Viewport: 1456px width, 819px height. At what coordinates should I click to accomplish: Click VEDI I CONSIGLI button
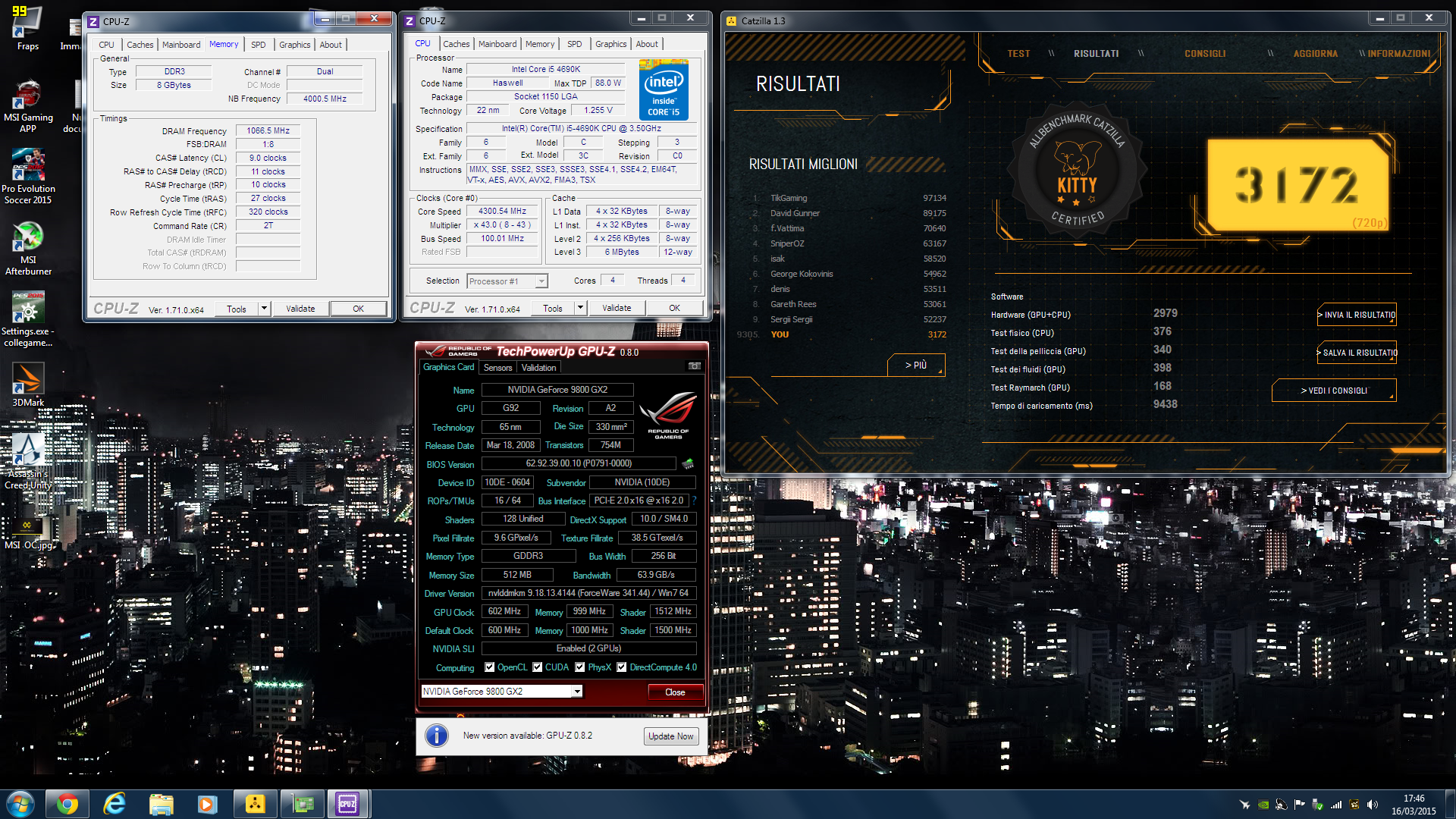point(1334,391)
